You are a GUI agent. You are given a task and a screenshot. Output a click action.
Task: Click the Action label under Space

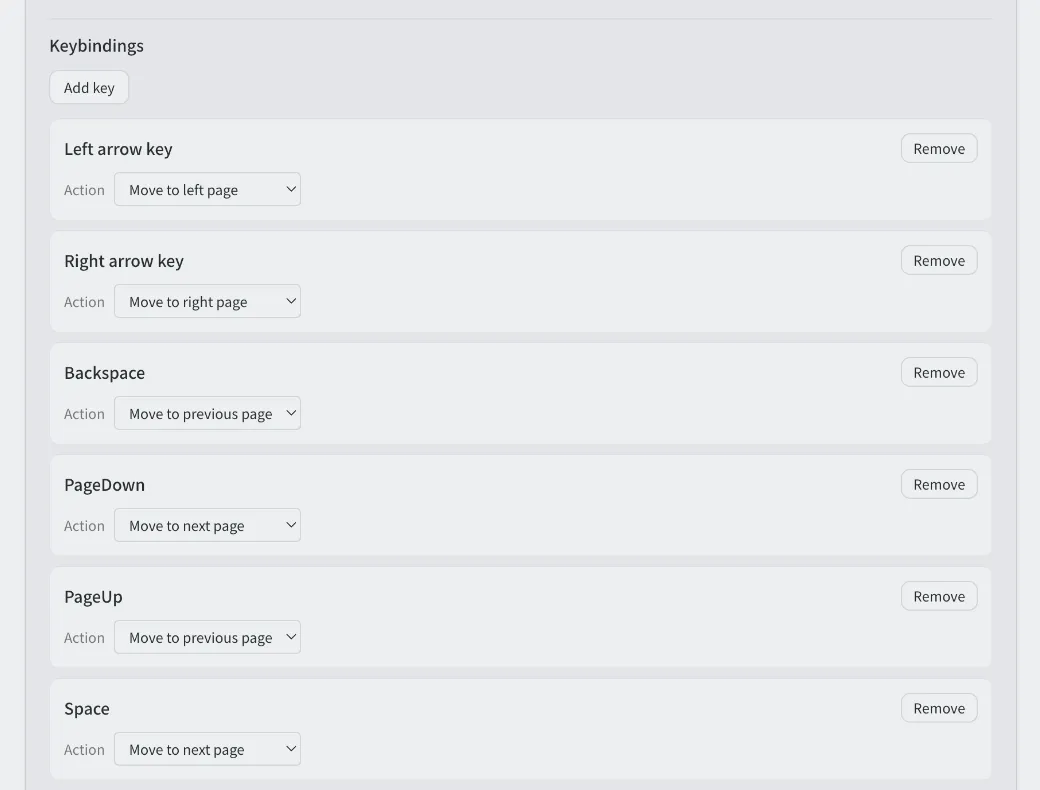click(84, 750)
